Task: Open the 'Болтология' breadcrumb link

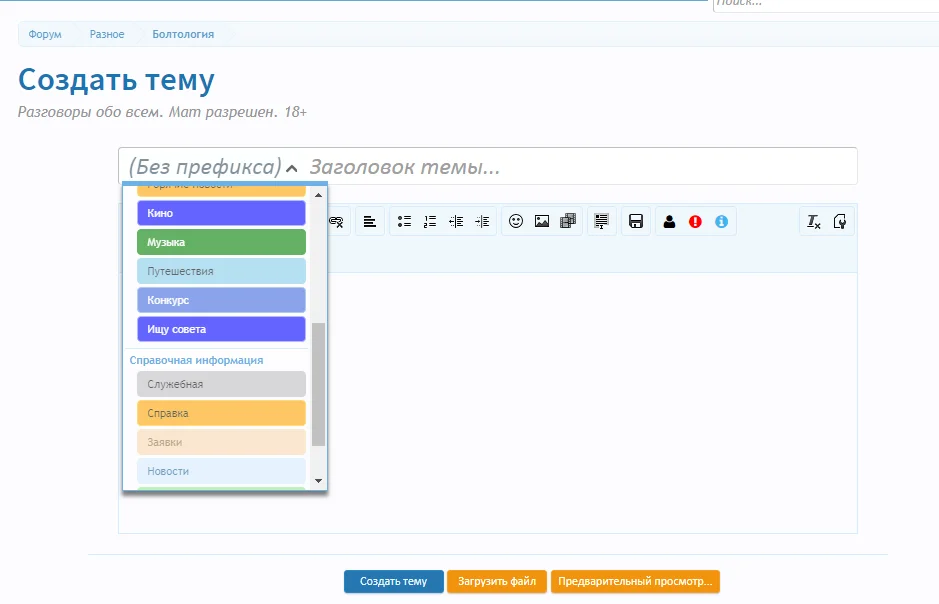Action: pos(183,34)
